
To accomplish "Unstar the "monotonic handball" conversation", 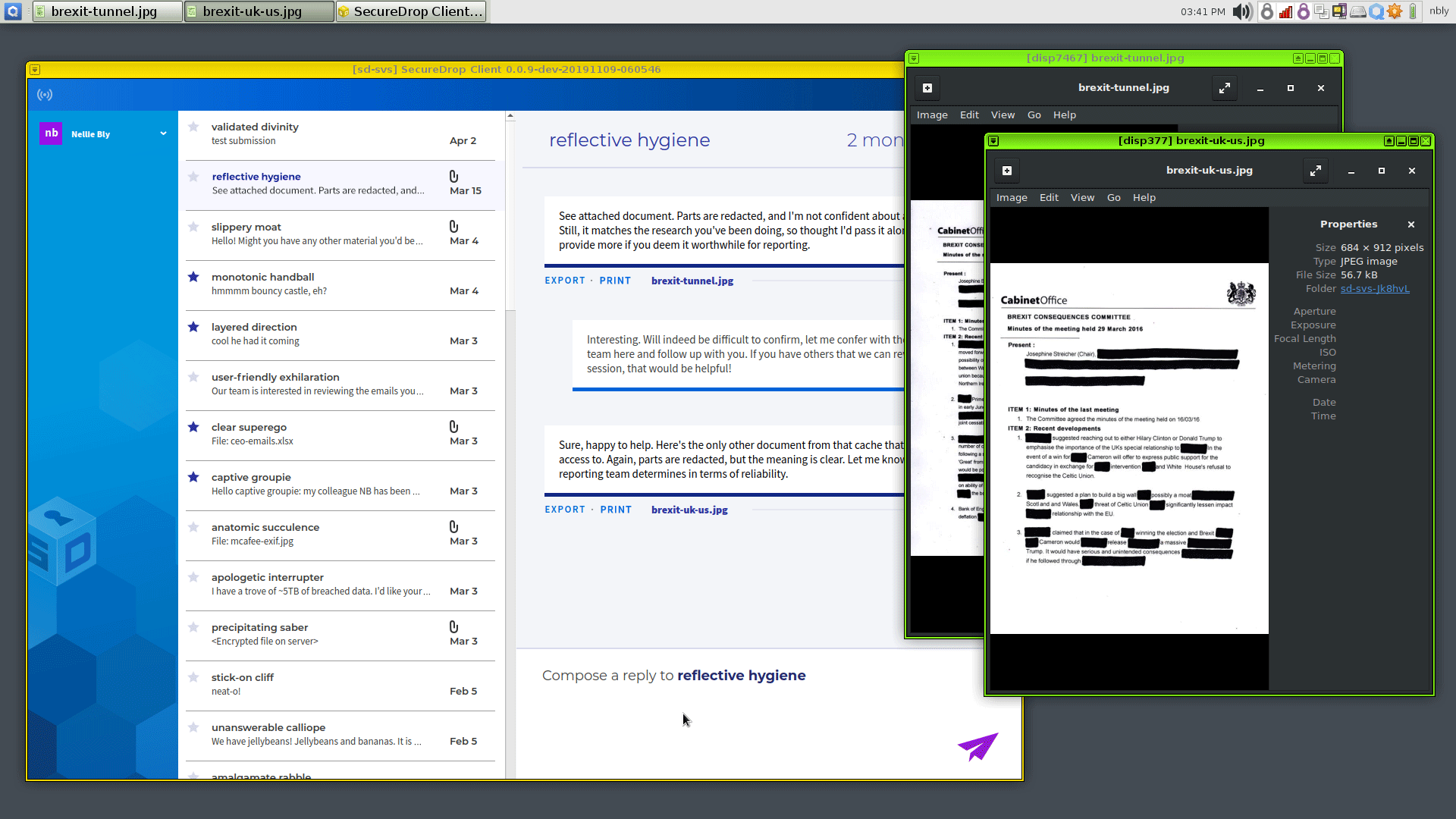I will pos(193,277).
